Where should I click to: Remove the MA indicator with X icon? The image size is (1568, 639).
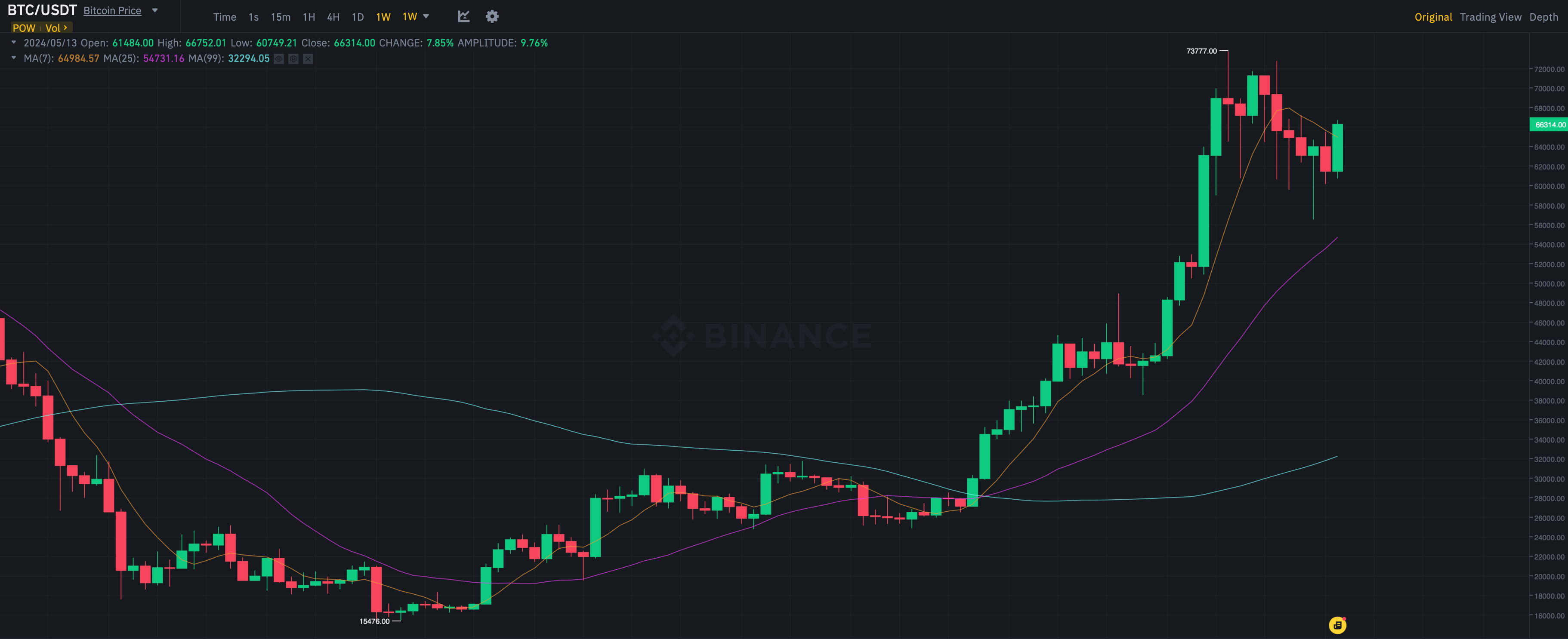click(x=308, y=58)
